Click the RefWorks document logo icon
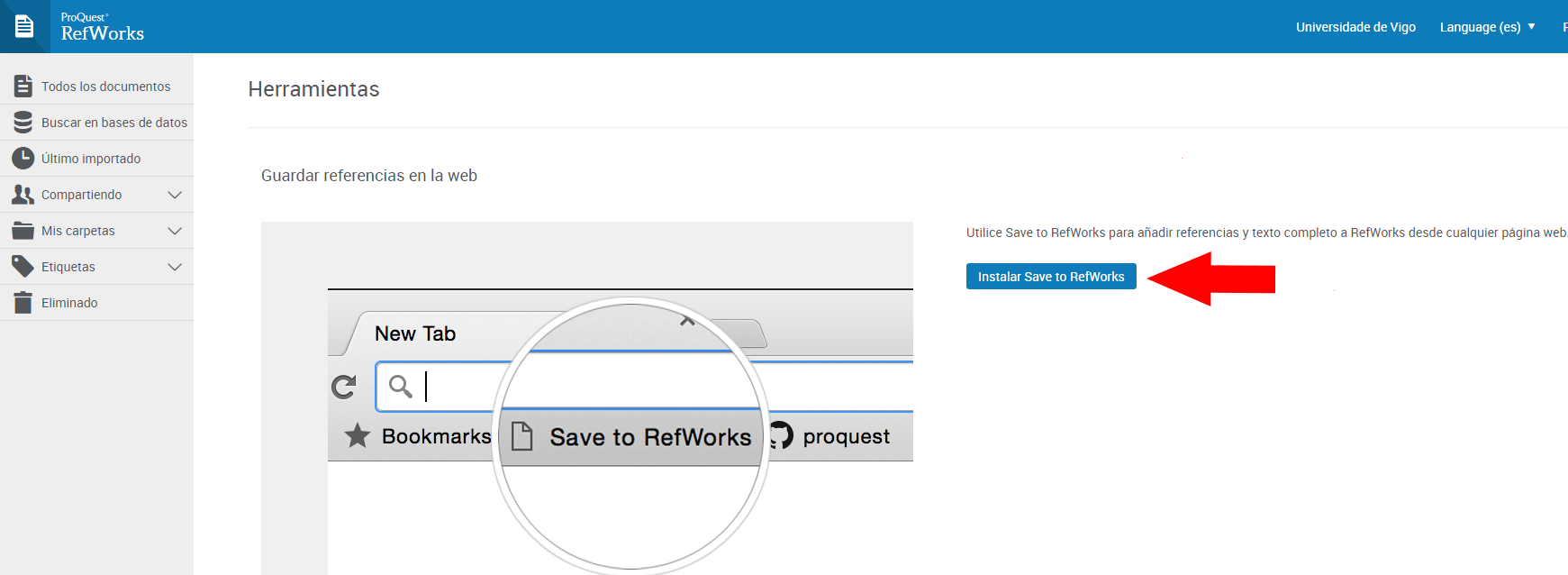 pos(24,26)
